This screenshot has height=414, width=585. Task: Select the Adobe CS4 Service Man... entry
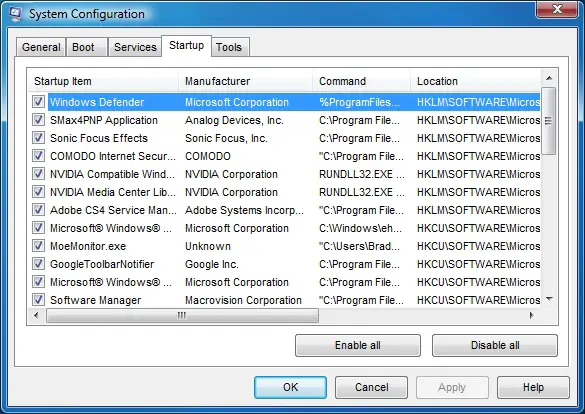coord(113,210)
